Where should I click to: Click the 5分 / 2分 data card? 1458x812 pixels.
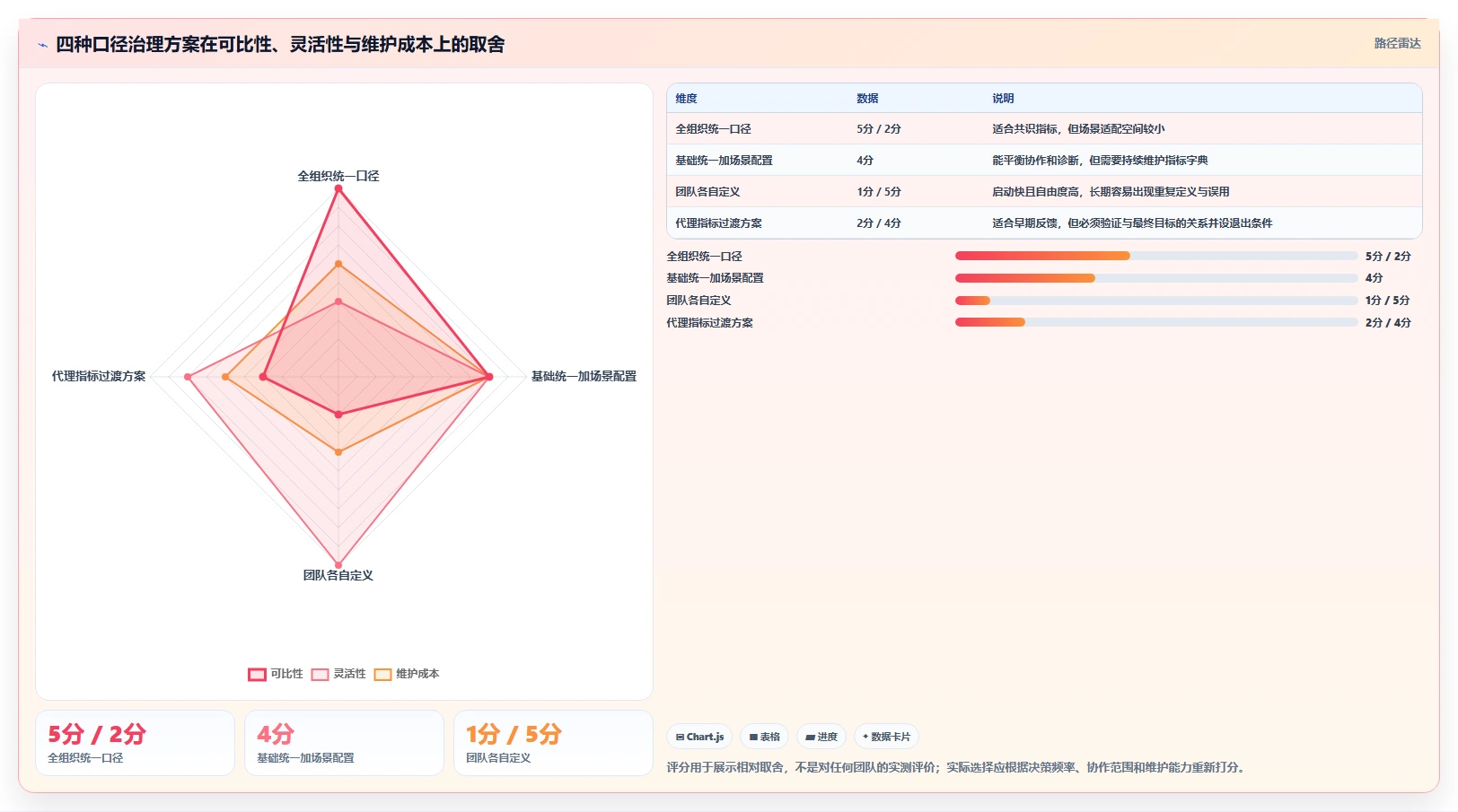135,743
